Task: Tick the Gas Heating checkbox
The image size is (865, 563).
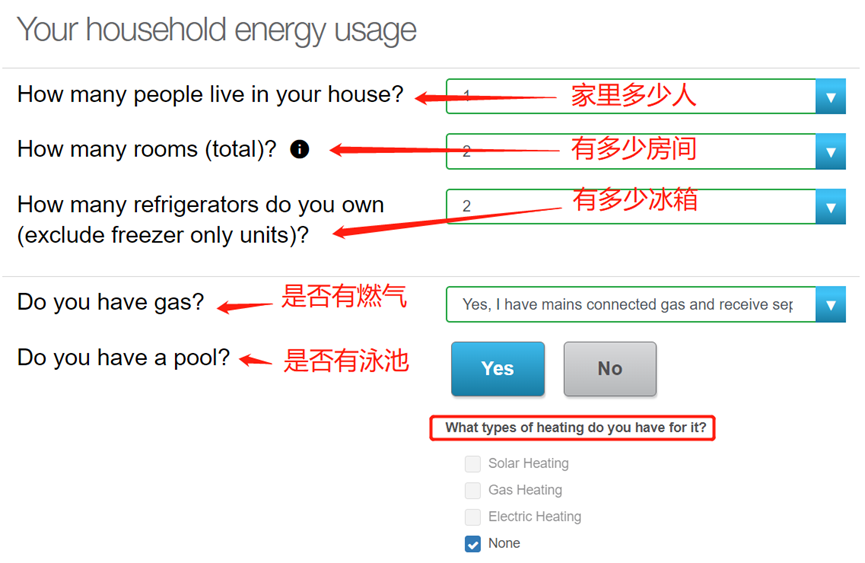Action: tap(473, 490)
